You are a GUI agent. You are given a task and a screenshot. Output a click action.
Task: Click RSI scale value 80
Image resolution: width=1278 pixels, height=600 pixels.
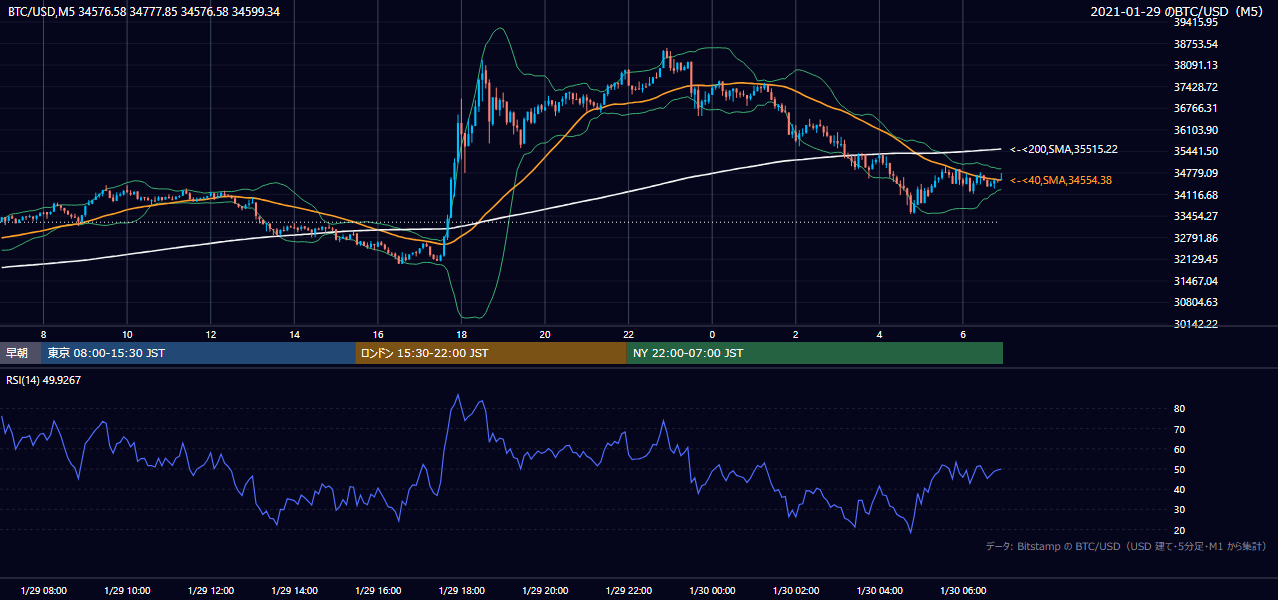[x=1179, y=409]
